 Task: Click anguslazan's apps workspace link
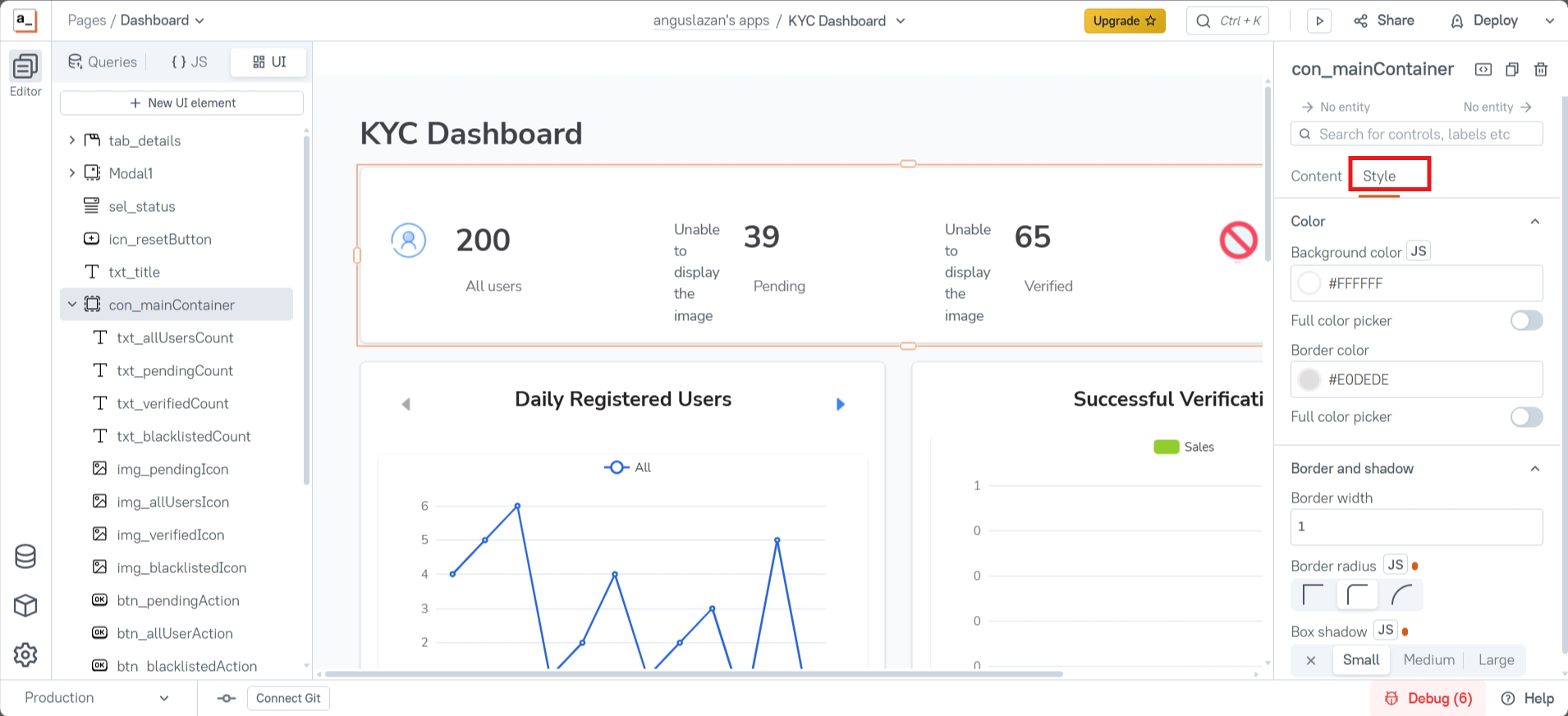coord(711,21)
